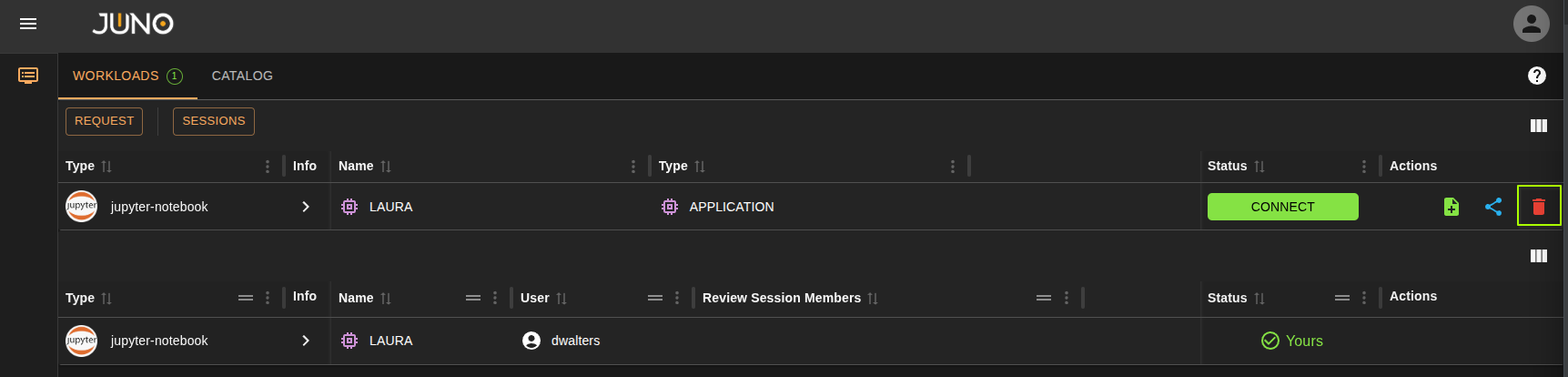Sort by Review Session Members column
This screenshot has width=1568, height=377.
pyautogui.click(x=873, y=299)
